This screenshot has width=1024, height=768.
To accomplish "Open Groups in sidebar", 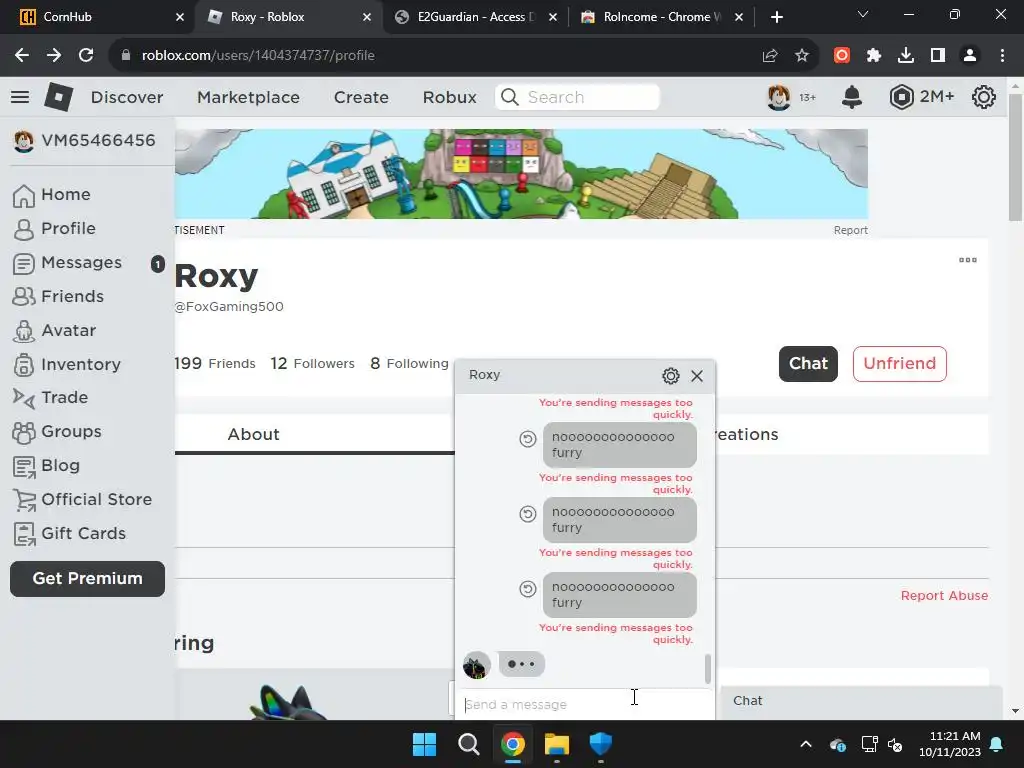I will pyautogui.click(x=57, y=432).
